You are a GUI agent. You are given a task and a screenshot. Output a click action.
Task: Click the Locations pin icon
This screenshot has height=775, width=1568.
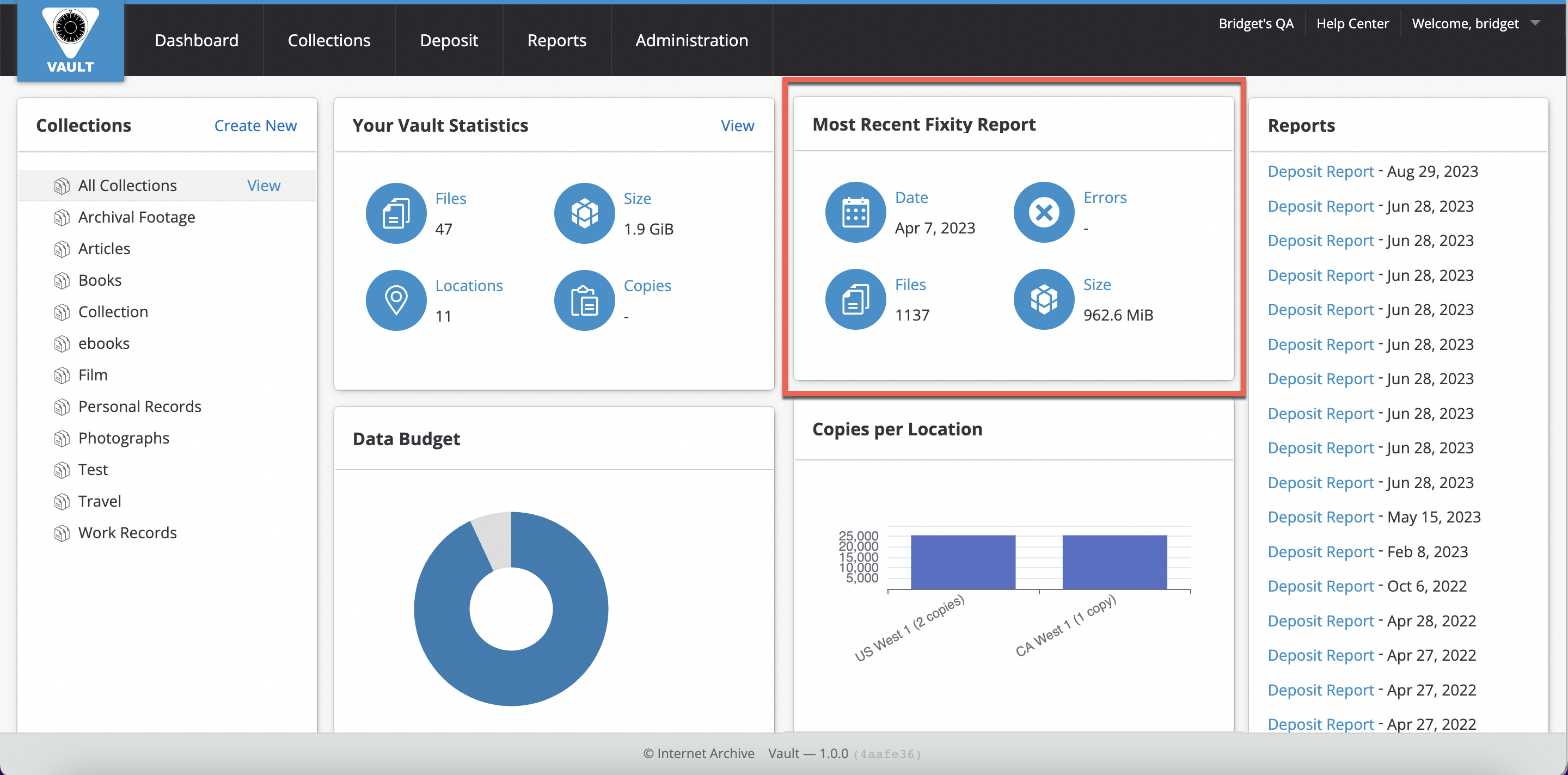pos(396,300)
